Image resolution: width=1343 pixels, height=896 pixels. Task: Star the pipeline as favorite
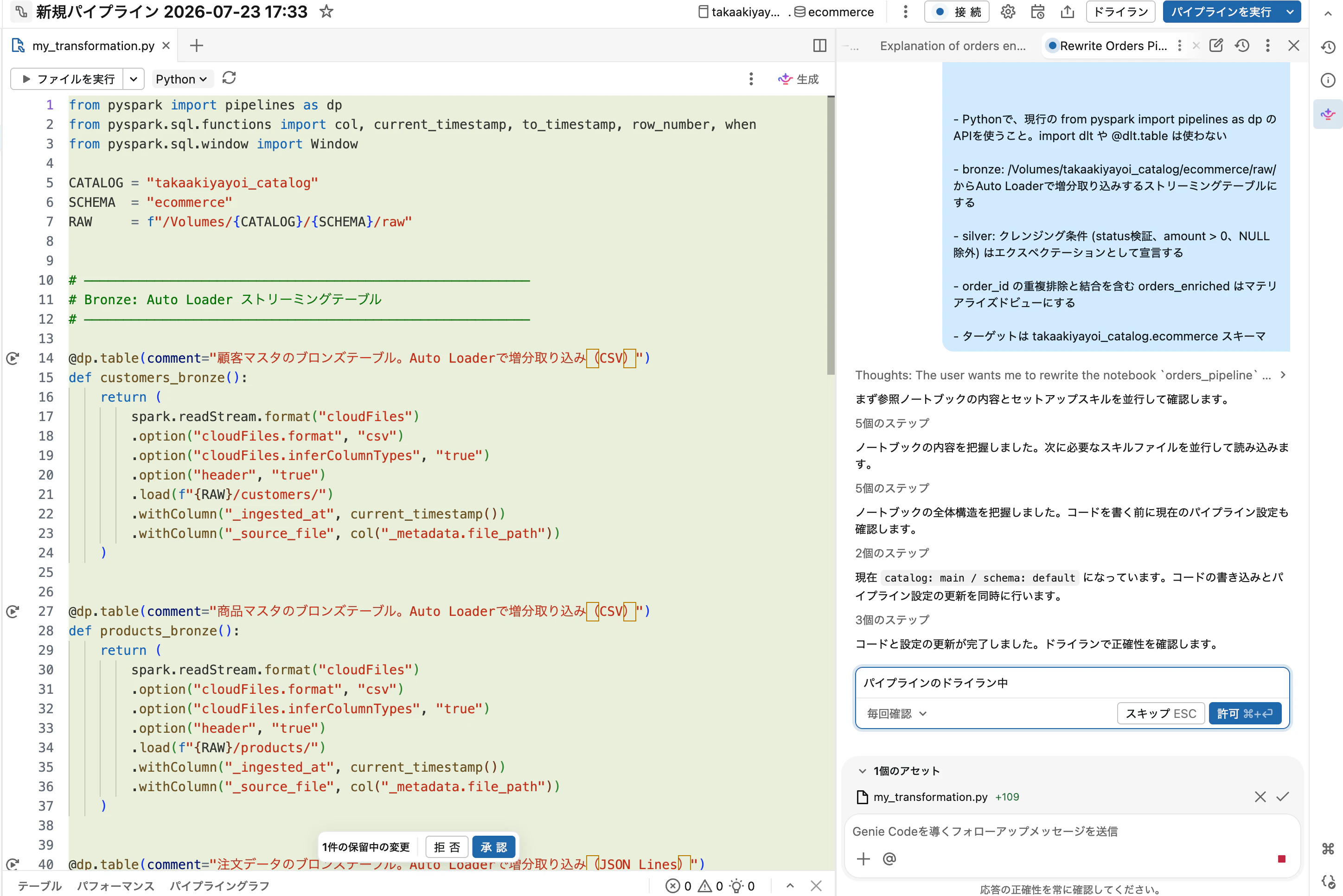coord(326,12)
